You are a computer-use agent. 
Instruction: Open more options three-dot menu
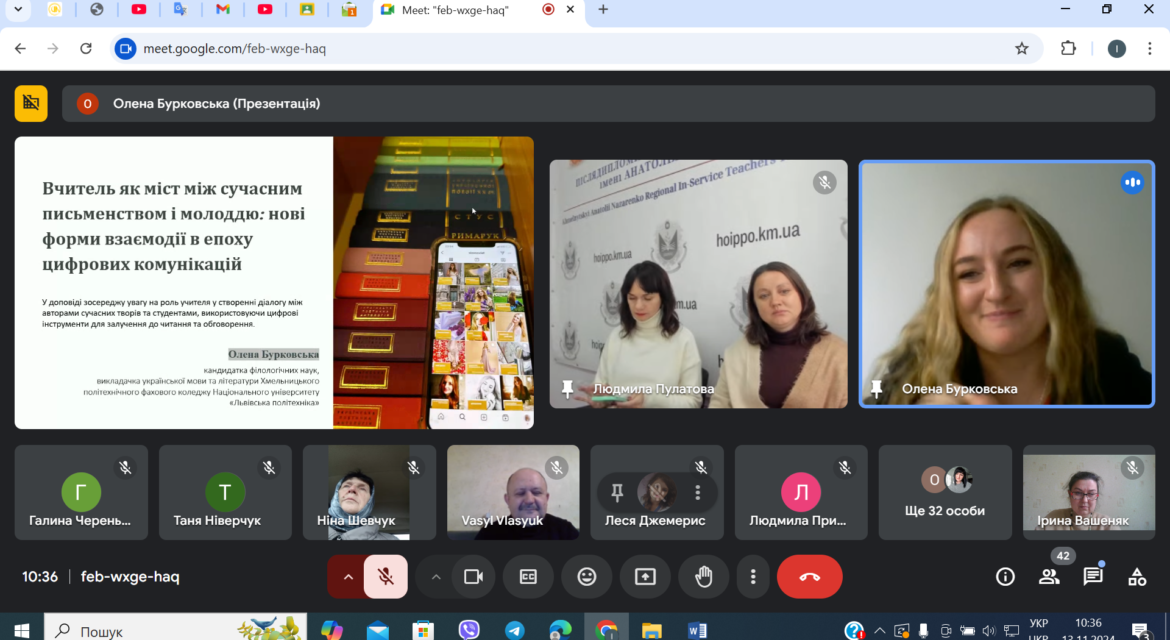[753, 577]
